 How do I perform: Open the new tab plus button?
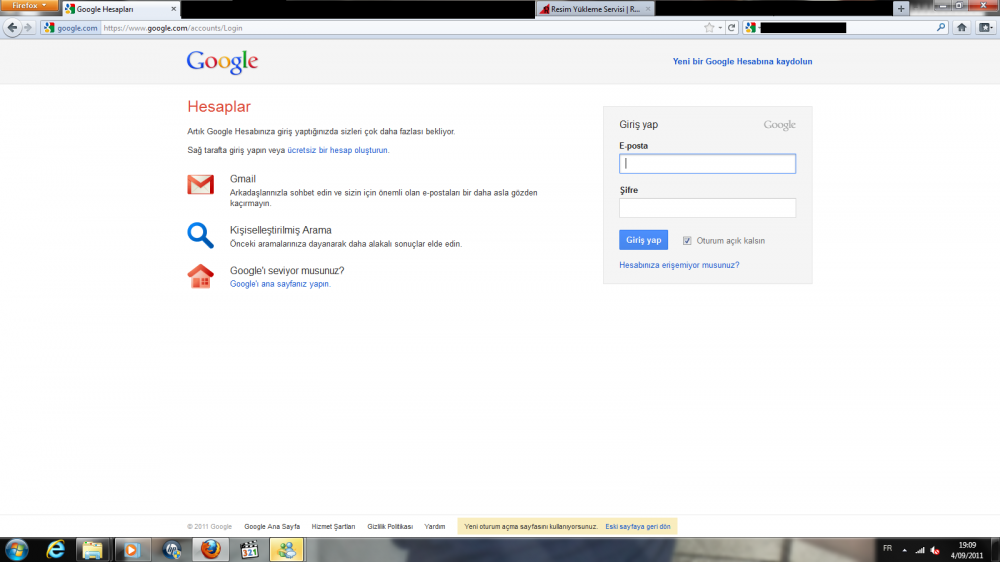pyautogui.click(x=901, y=9)
